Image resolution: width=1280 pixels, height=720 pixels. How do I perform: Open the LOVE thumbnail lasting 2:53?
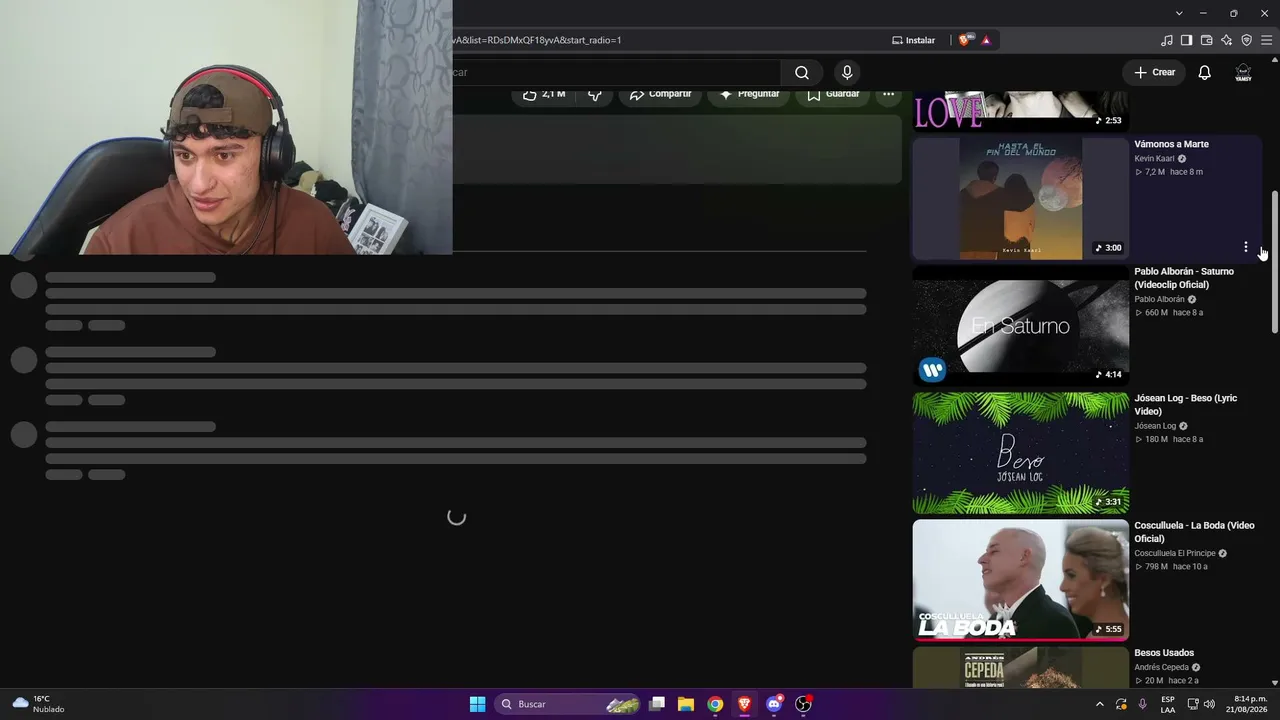pos(1020,110)
